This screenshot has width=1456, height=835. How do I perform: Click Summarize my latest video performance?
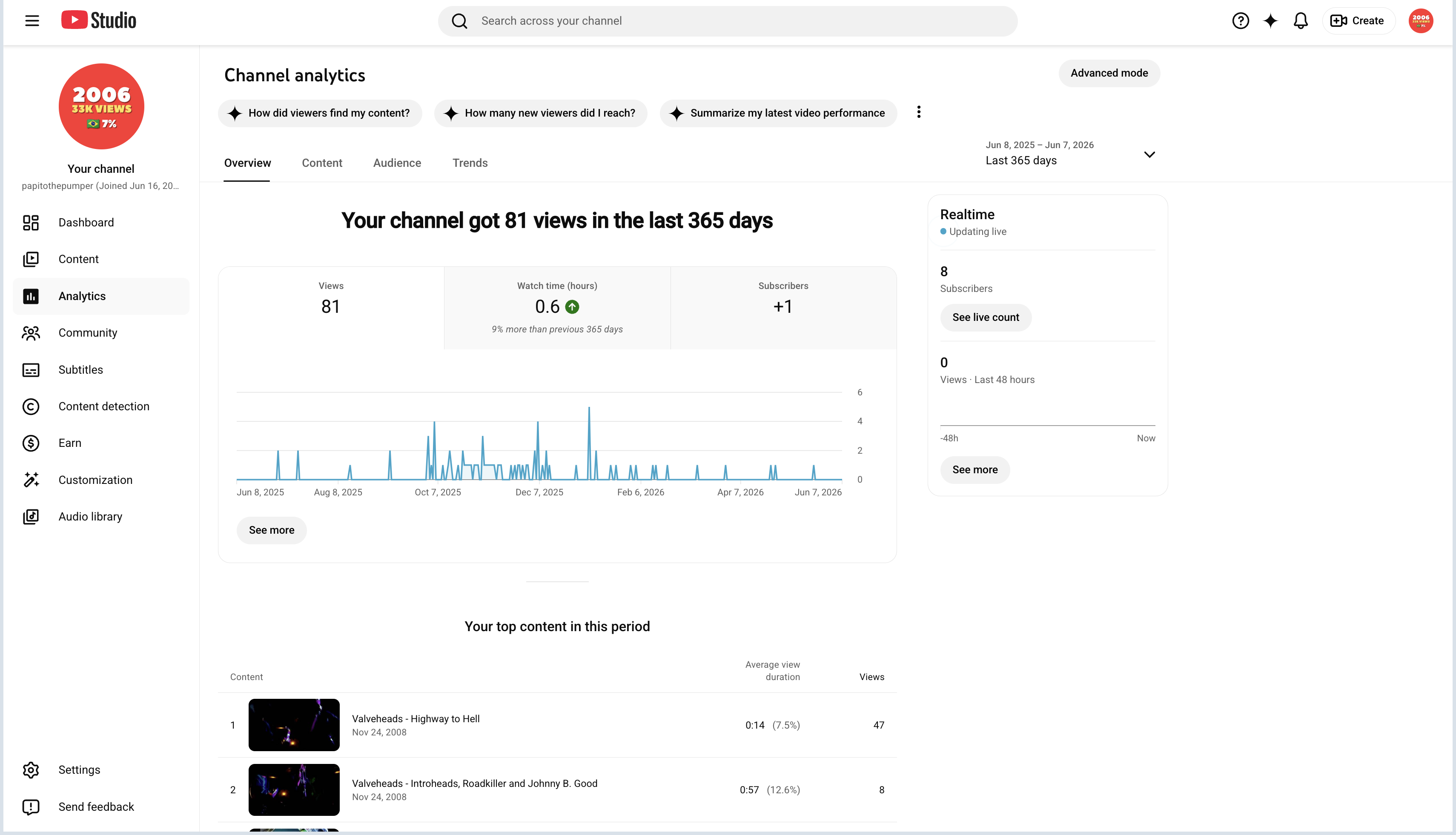coord(778,114)
